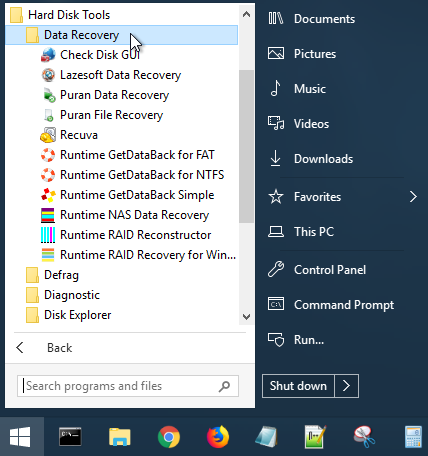Open Runtime RAID Recovery for Windows icon
The image size is (428, 456).
(48, 255)
